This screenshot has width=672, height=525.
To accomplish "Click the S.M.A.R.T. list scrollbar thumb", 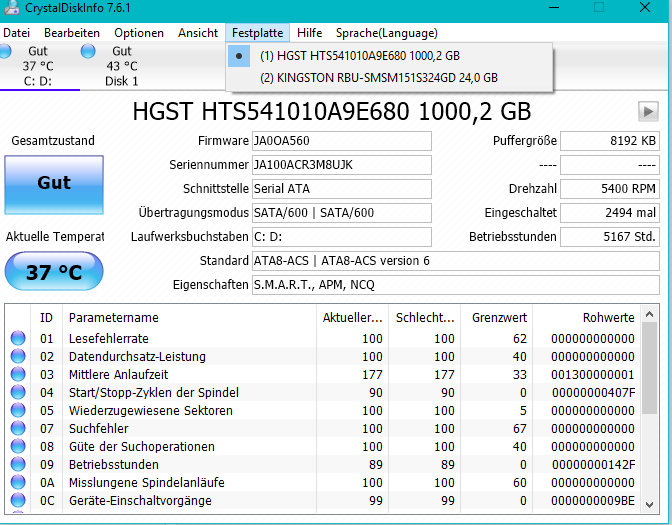I will (649, 368).
